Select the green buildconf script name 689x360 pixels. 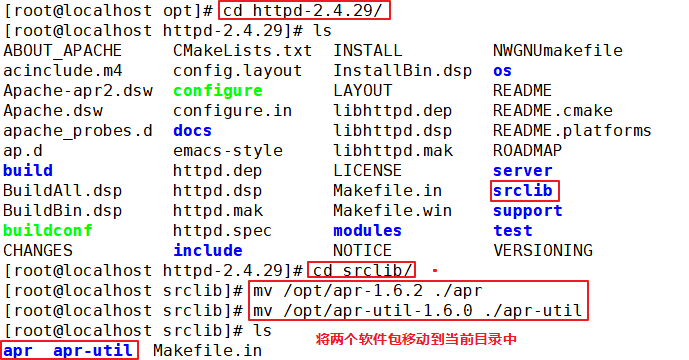[x=48, y=231]
